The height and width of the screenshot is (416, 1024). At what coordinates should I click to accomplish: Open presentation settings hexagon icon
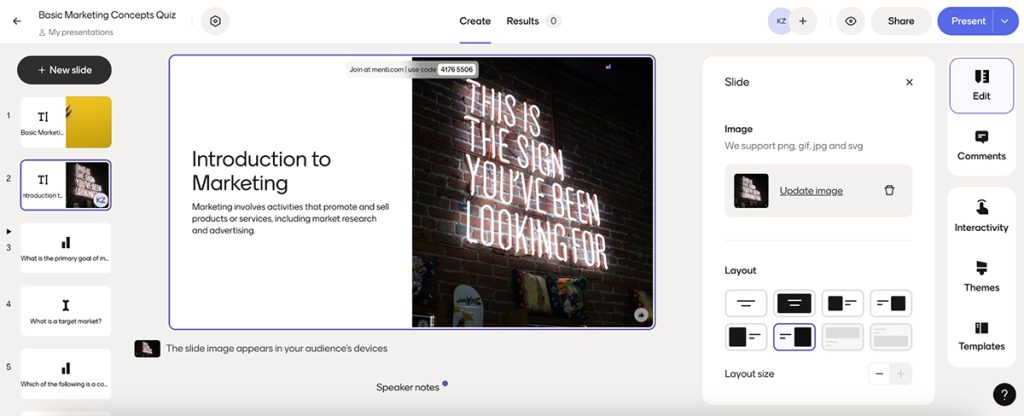pos(215,21)
